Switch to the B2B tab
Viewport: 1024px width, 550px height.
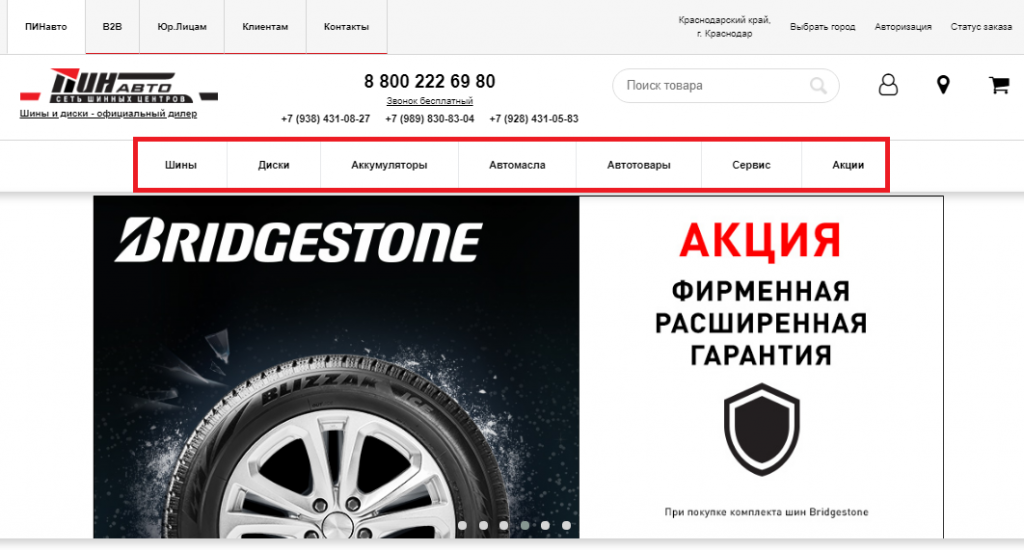coord(112,27)
